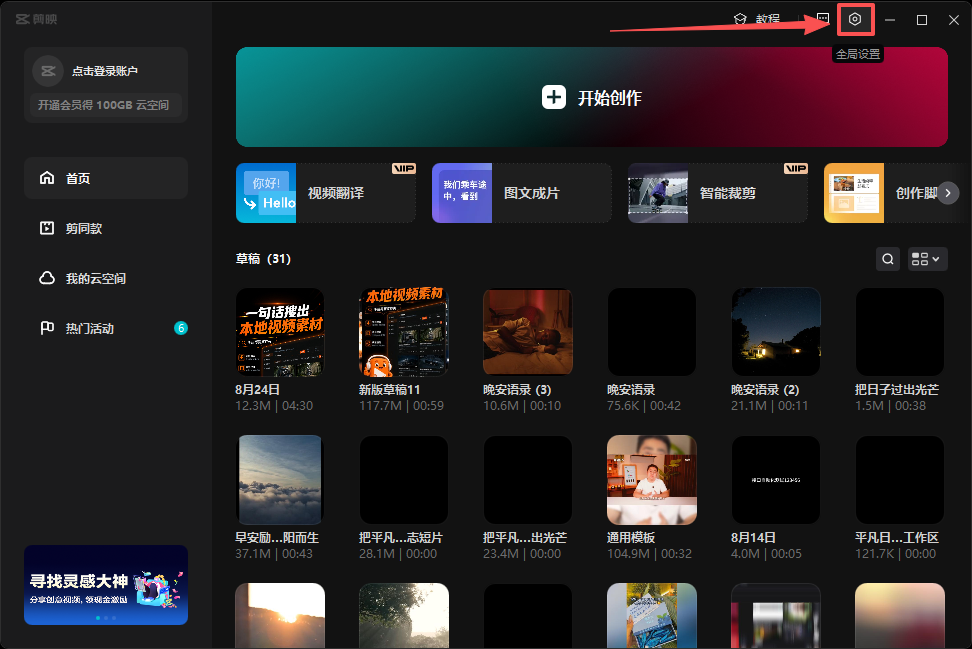Screen dimensions: 972x649
Task: Open 剪同款 in the sidebar
Action: [x=106, y=228]
